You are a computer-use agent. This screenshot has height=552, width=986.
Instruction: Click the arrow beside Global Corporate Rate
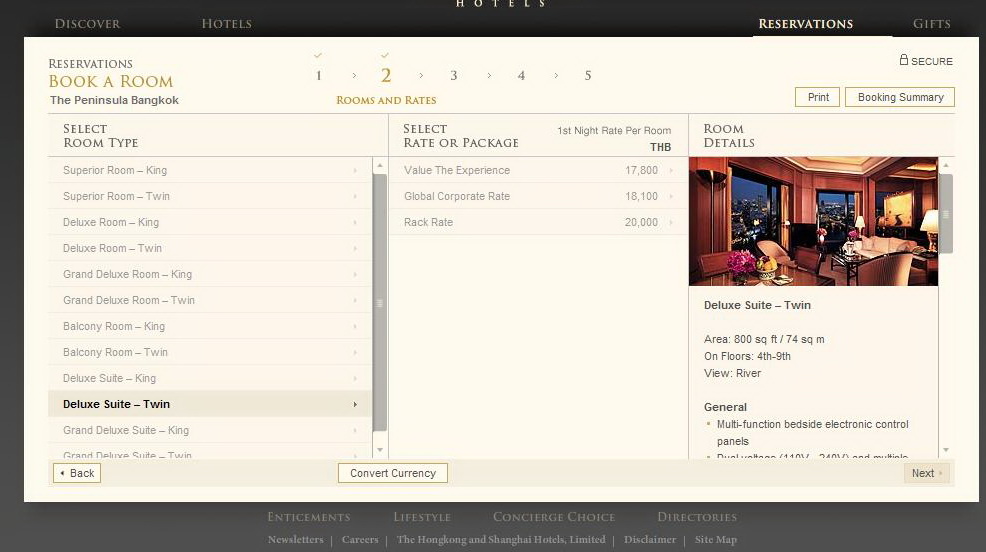tap(671, 197)
